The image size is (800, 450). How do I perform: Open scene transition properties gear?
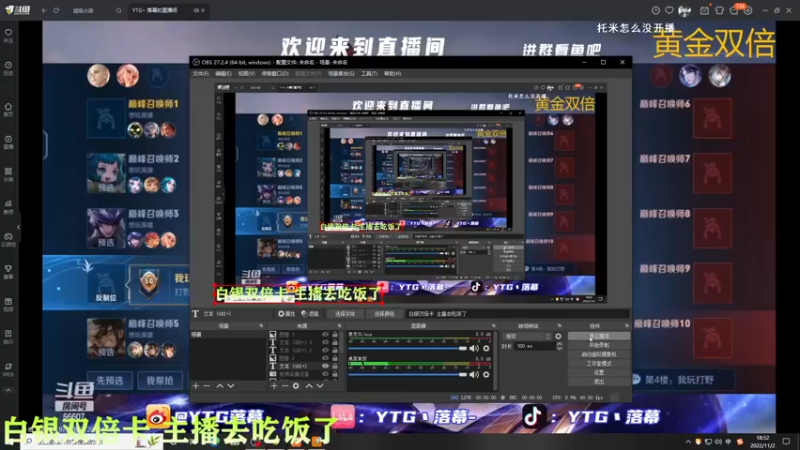[x=558, y=336]
